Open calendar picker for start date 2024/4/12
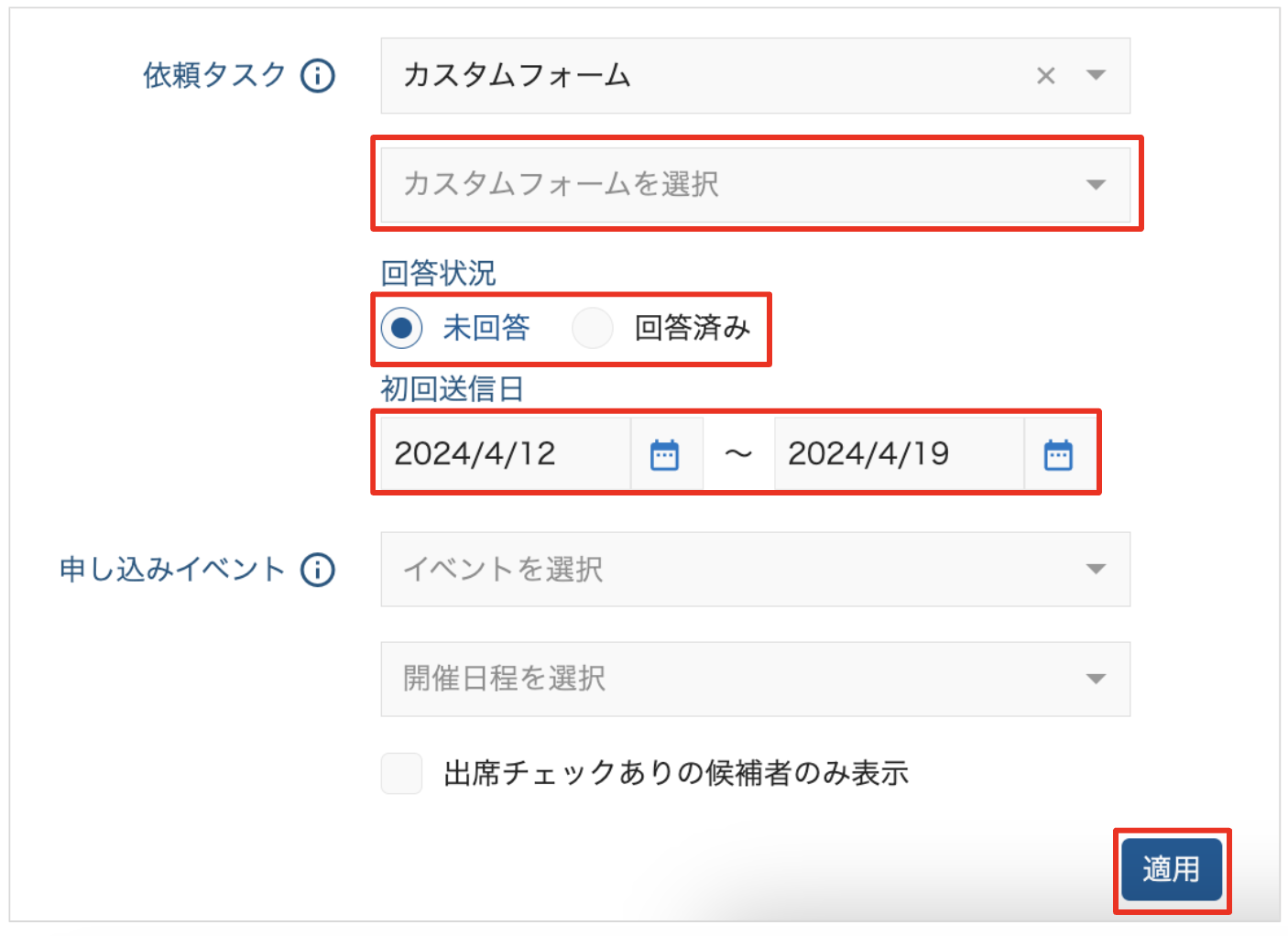This screenshot has height=936, width=1288. click(x=664, y=454)
